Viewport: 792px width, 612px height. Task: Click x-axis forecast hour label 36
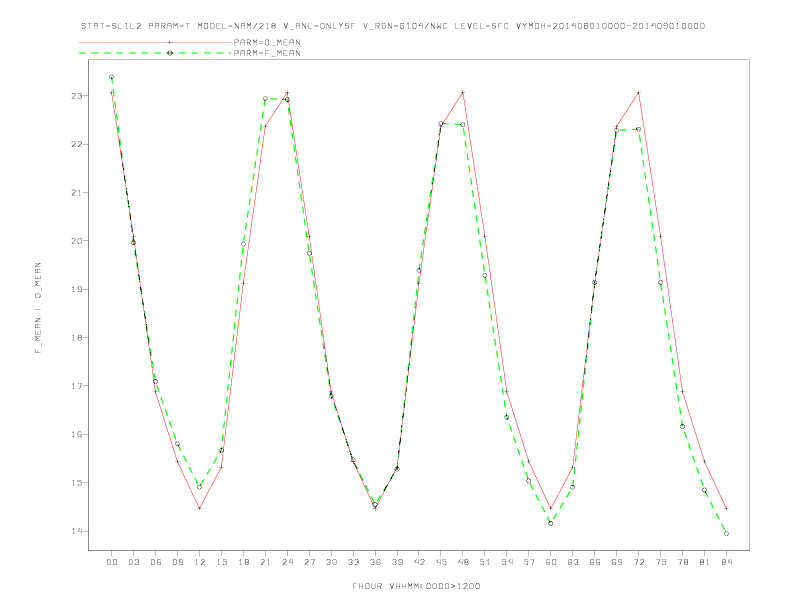tap(375, 562)
